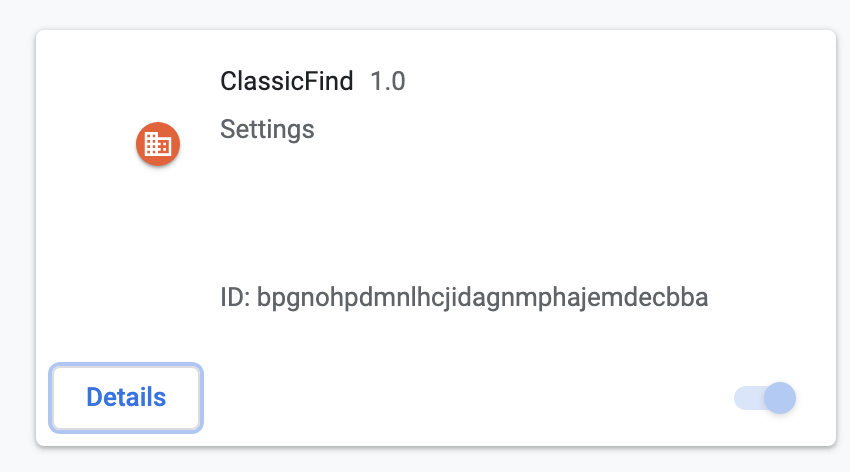The height and width of the screenshot is (472, 850).
Task: Click the white grid symbol inside orange circle
Action: coord(158,144)
